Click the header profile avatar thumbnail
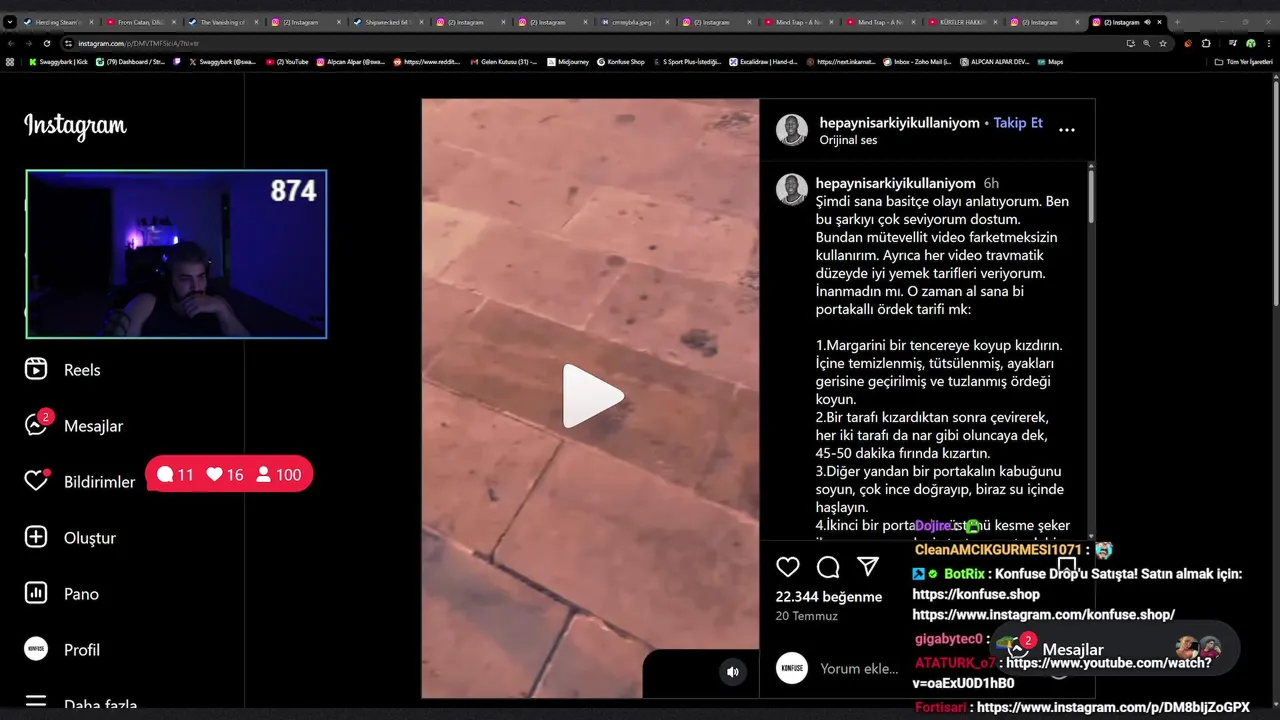Viewport: 1280px width, 720px height. 792,130
